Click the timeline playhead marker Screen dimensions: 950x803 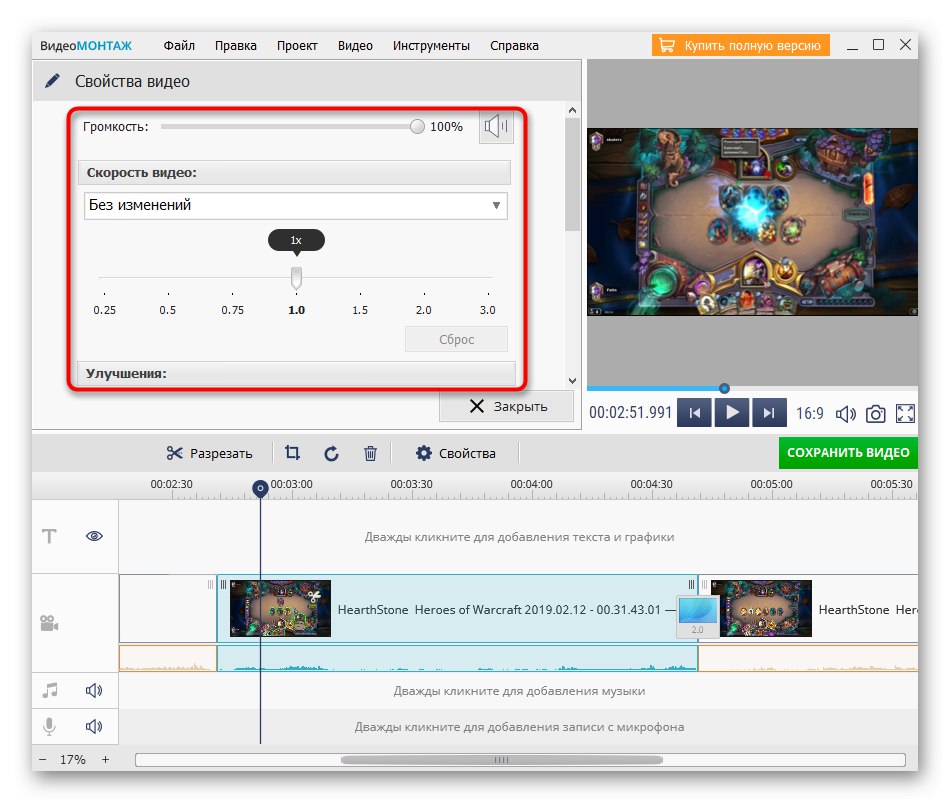[x=260, y=488]
